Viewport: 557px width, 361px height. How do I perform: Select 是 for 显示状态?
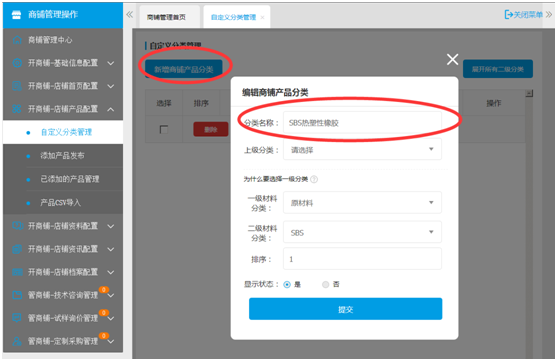pyautogui.click(x=287, y=285)
